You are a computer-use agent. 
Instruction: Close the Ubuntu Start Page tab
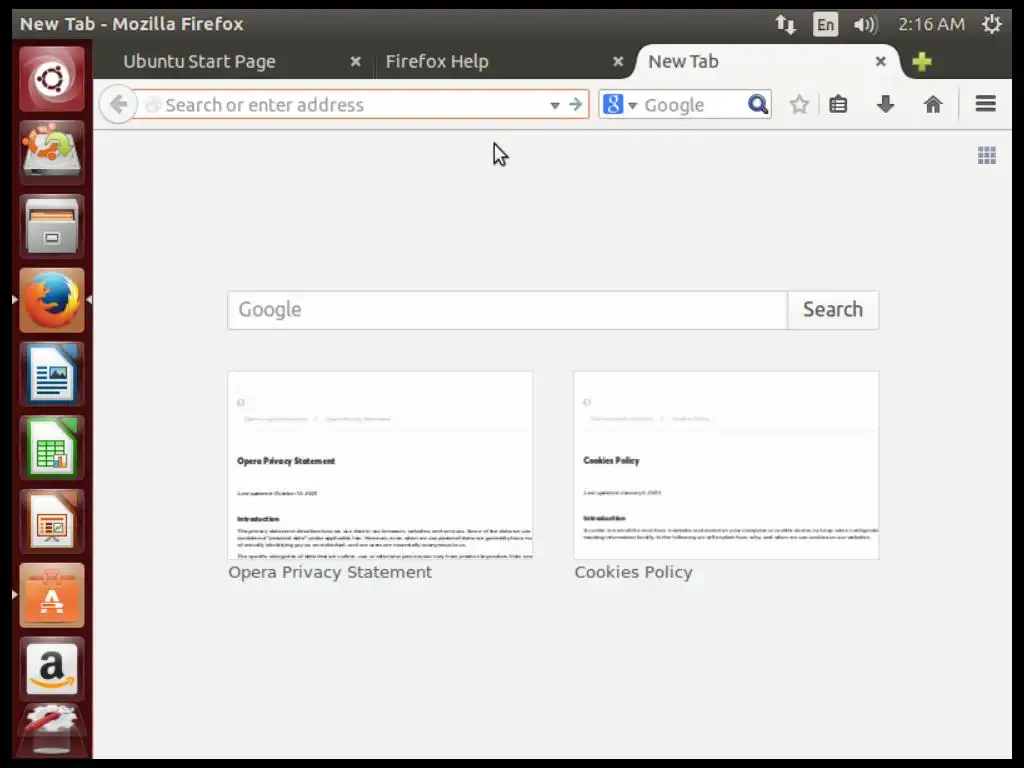click(x=355, y=61)
